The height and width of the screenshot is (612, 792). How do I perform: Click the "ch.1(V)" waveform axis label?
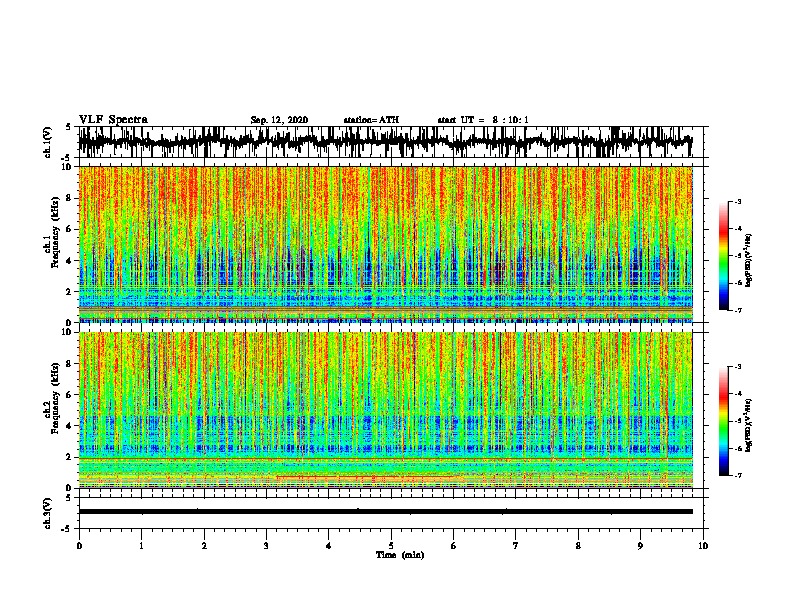point(48,142)
